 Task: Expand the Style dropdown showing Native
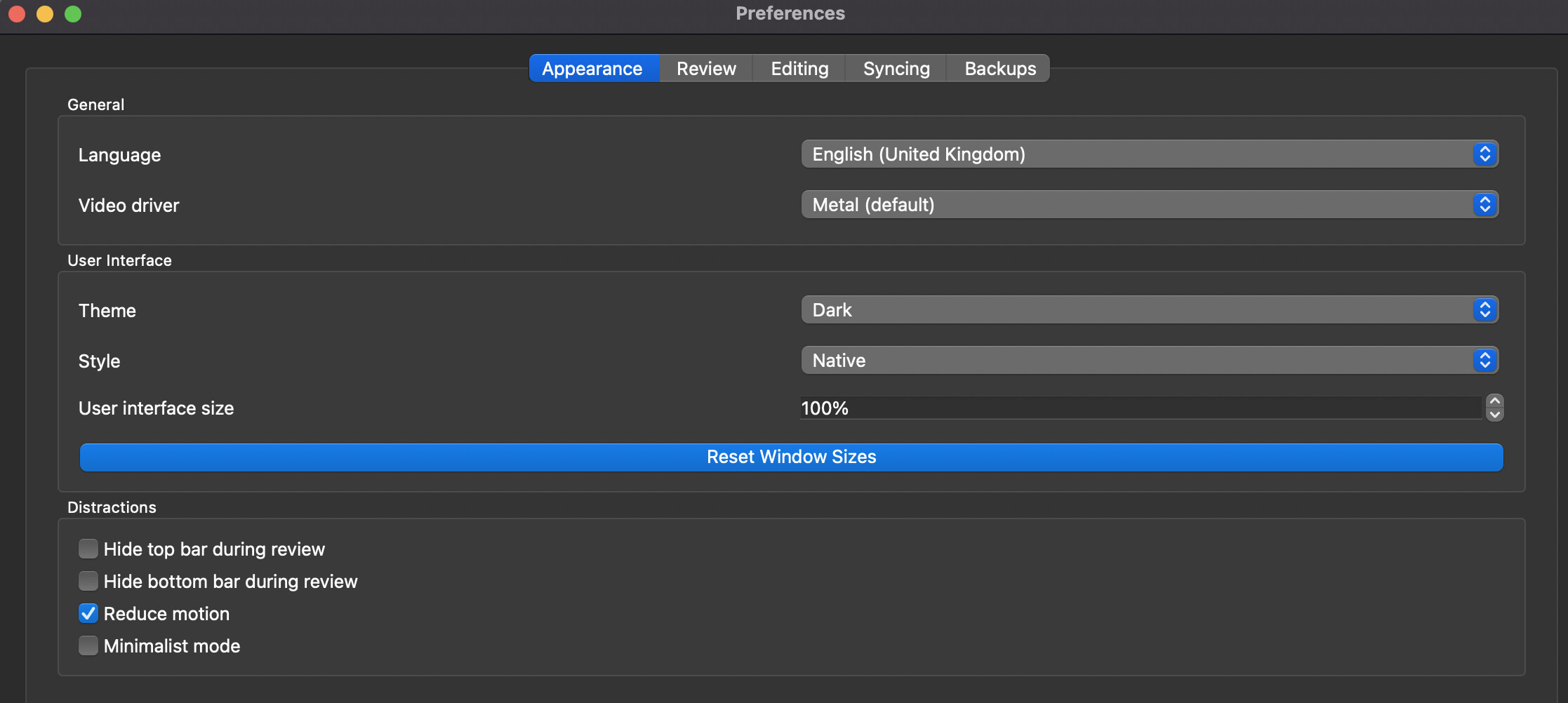point(1149,361)
